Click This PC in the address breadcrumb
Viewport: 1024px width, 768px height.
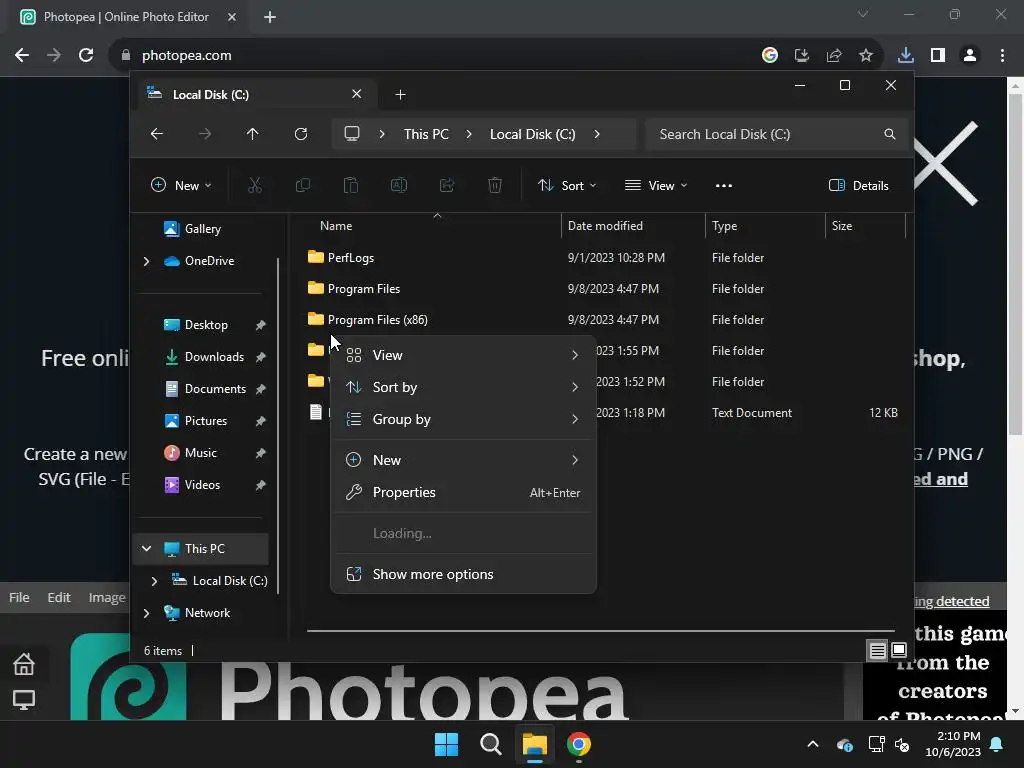(x=426, y=134)
